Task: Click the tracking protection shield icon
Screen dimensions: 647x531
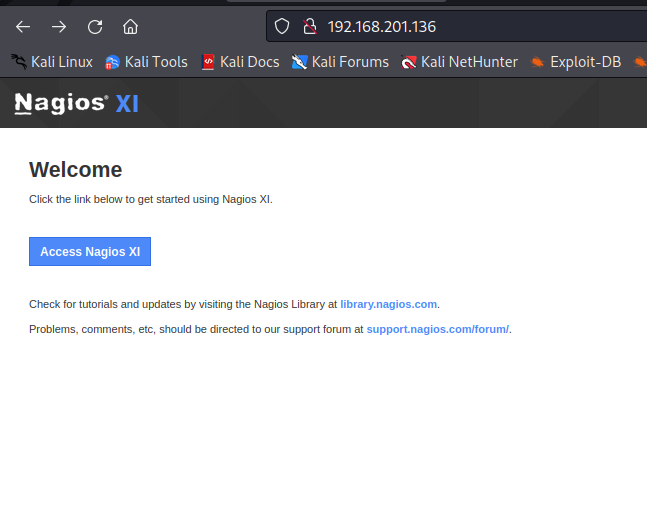Action: point(282,27)
